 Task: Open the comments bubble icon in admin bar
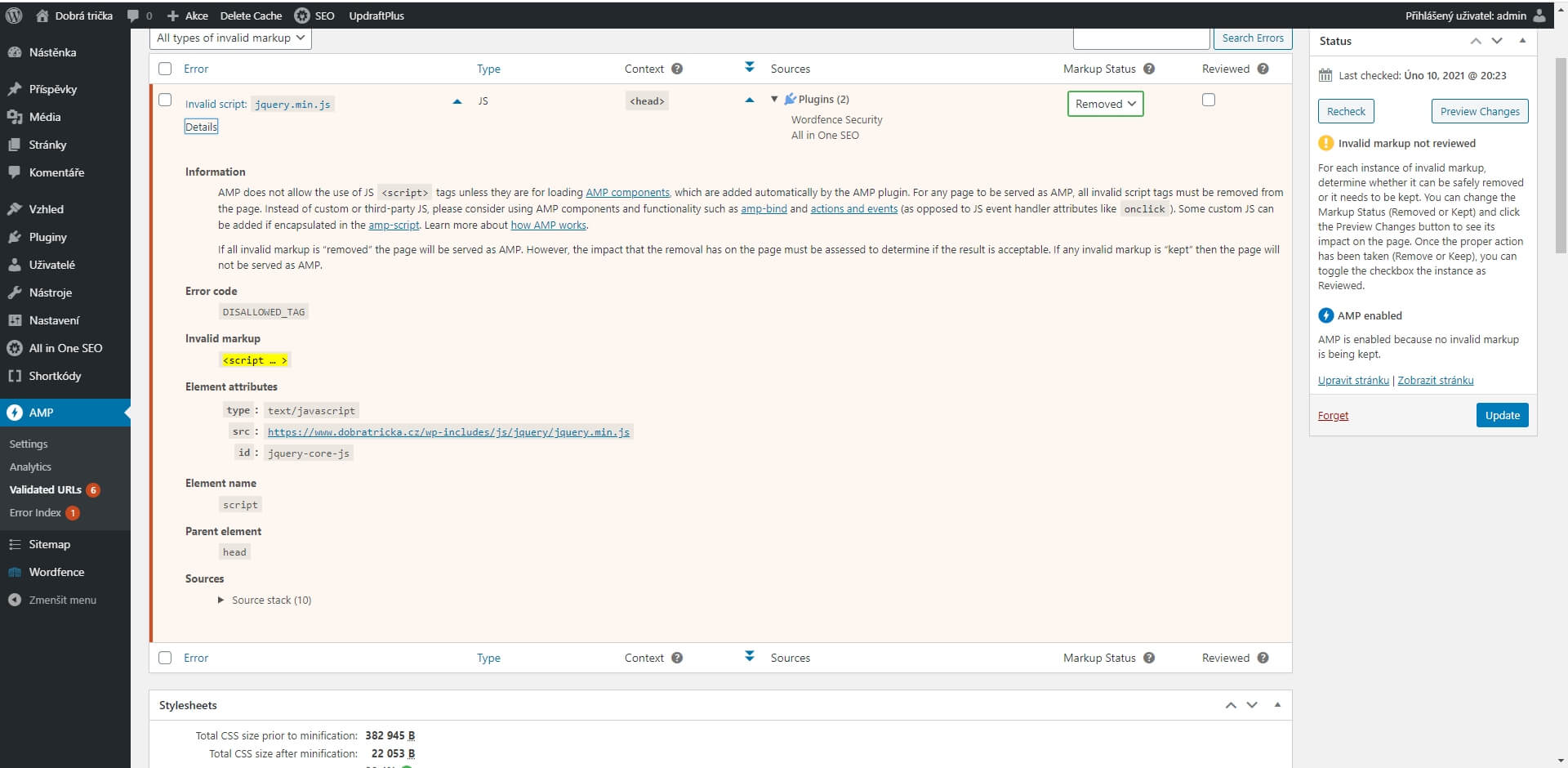(x=134, y=16)
